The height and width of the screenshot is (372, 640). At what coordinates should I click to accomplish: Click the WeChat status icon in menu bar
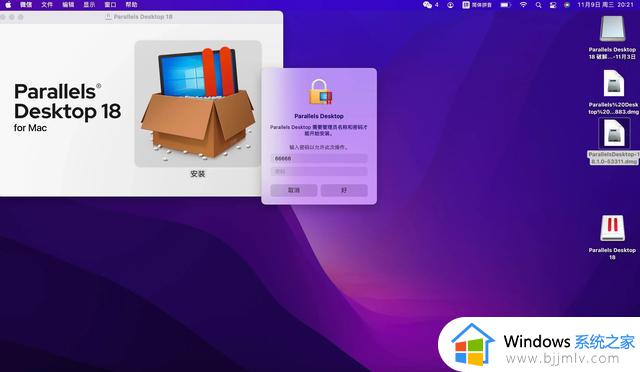pos(427,5)
